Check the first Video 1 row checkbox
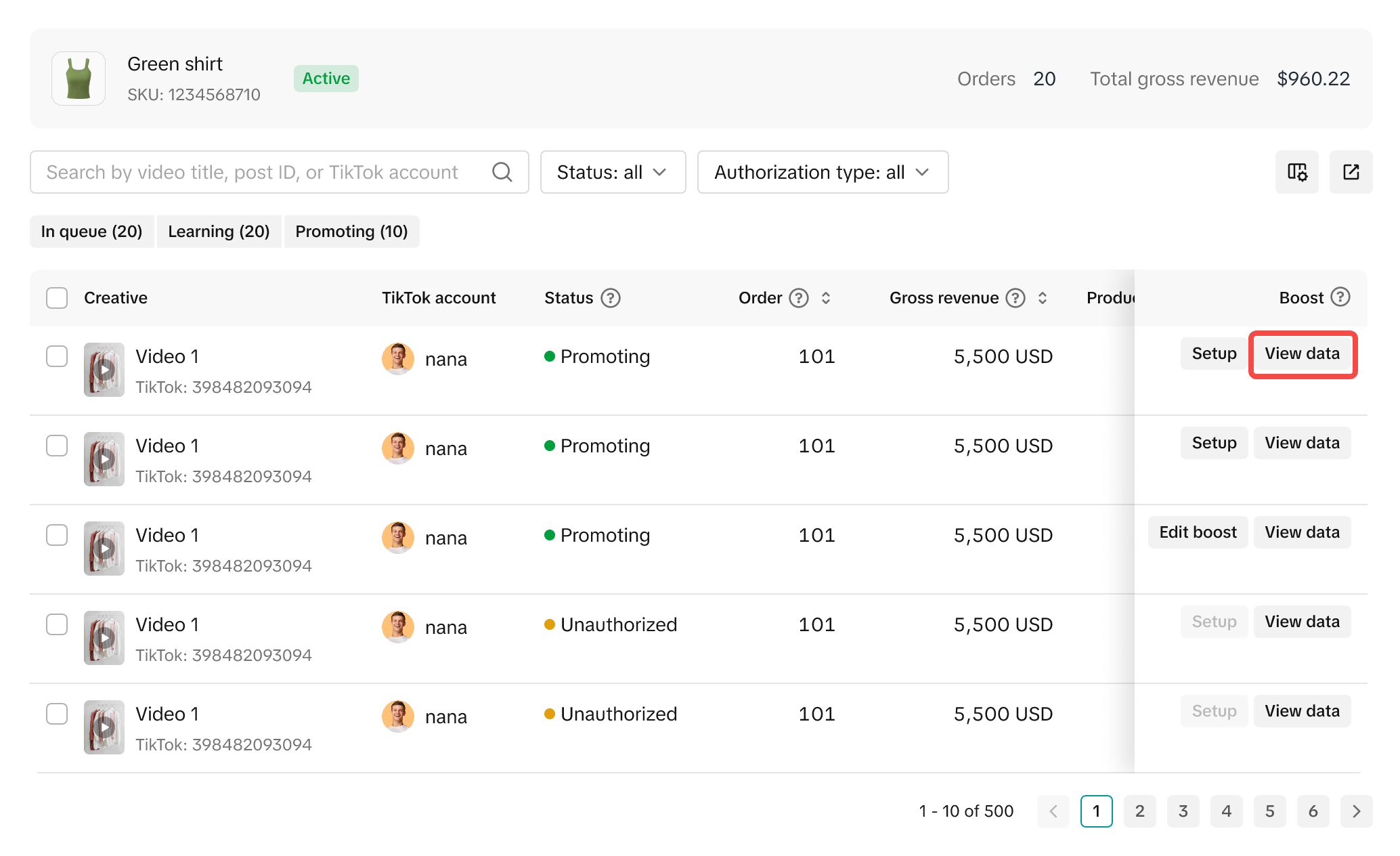The width and height of the screenshot is (1400, 856). click(57, 356)
